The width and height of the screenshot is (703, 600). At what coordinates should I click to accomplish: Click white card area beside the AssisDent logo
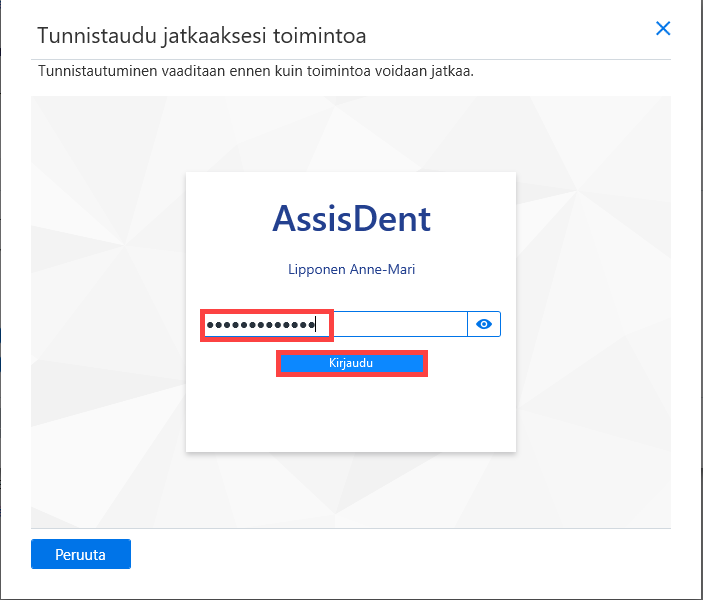tap(473, 219)
